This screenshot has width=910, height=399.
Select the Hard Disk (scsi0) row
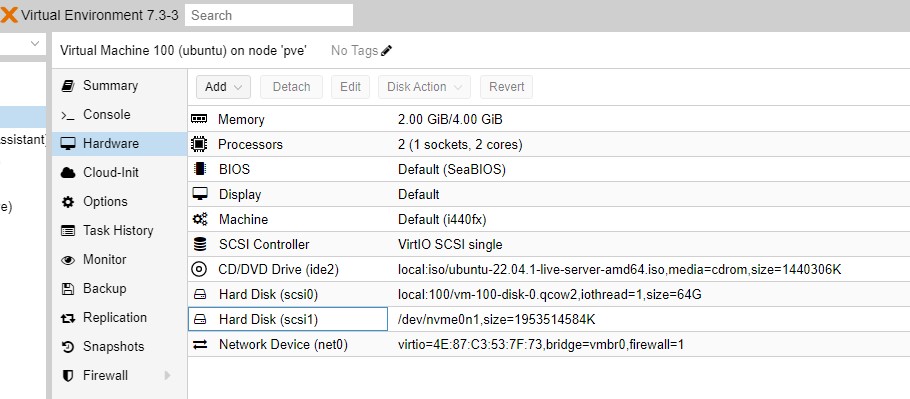(x=549, y=295)
